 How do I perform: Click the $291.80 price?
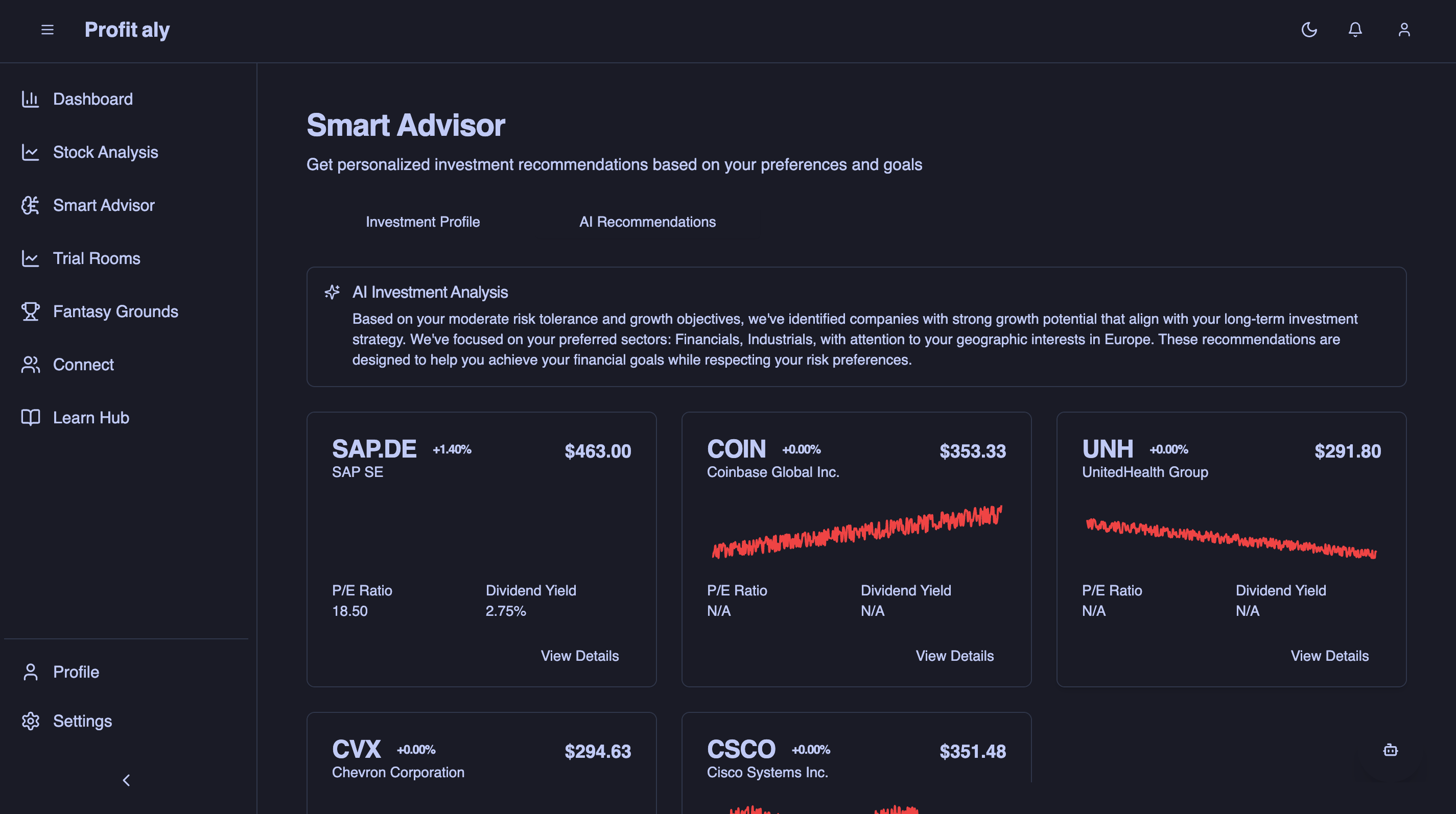click(1348, 451)
